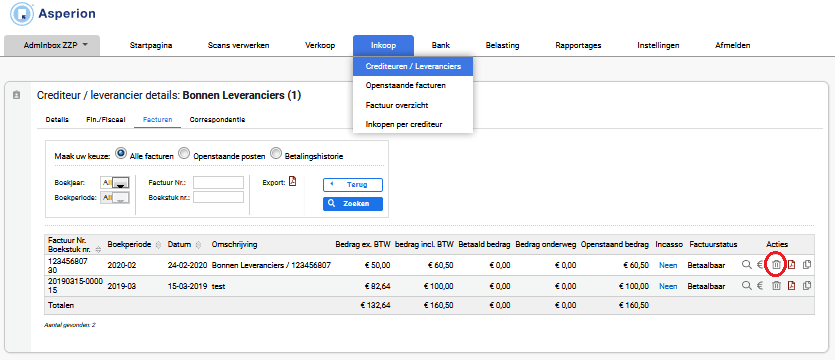Screen dimensions: 835x360
Task: Sort by Factuur Nr. column arrows
Action: coord(98,249)
